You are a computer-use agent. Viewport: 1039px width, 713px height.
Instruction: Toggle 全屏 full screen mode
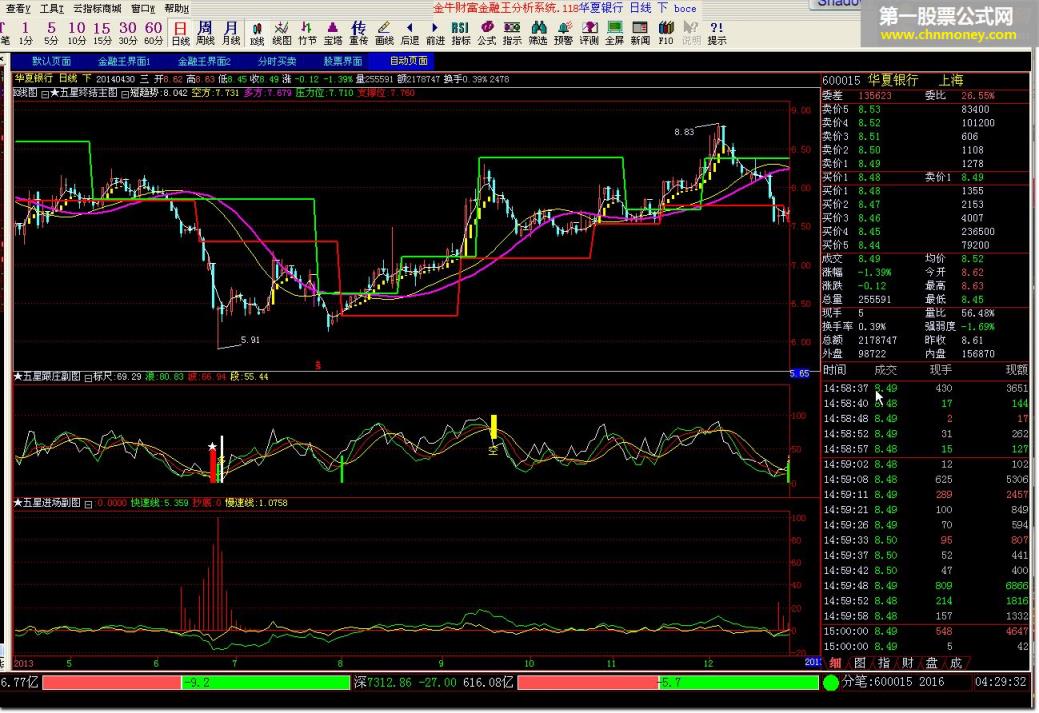pos(615,33)
